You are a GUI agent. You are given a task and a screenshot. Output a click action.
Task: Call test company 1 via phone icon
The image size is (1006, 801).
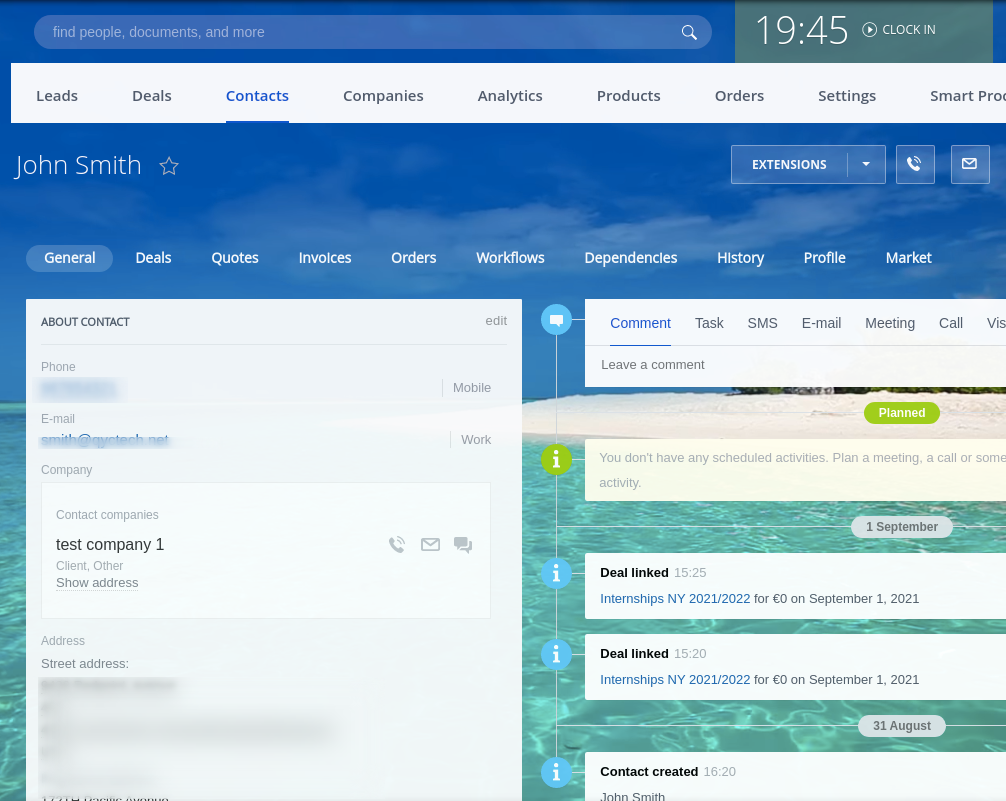(x=397, y=544)
